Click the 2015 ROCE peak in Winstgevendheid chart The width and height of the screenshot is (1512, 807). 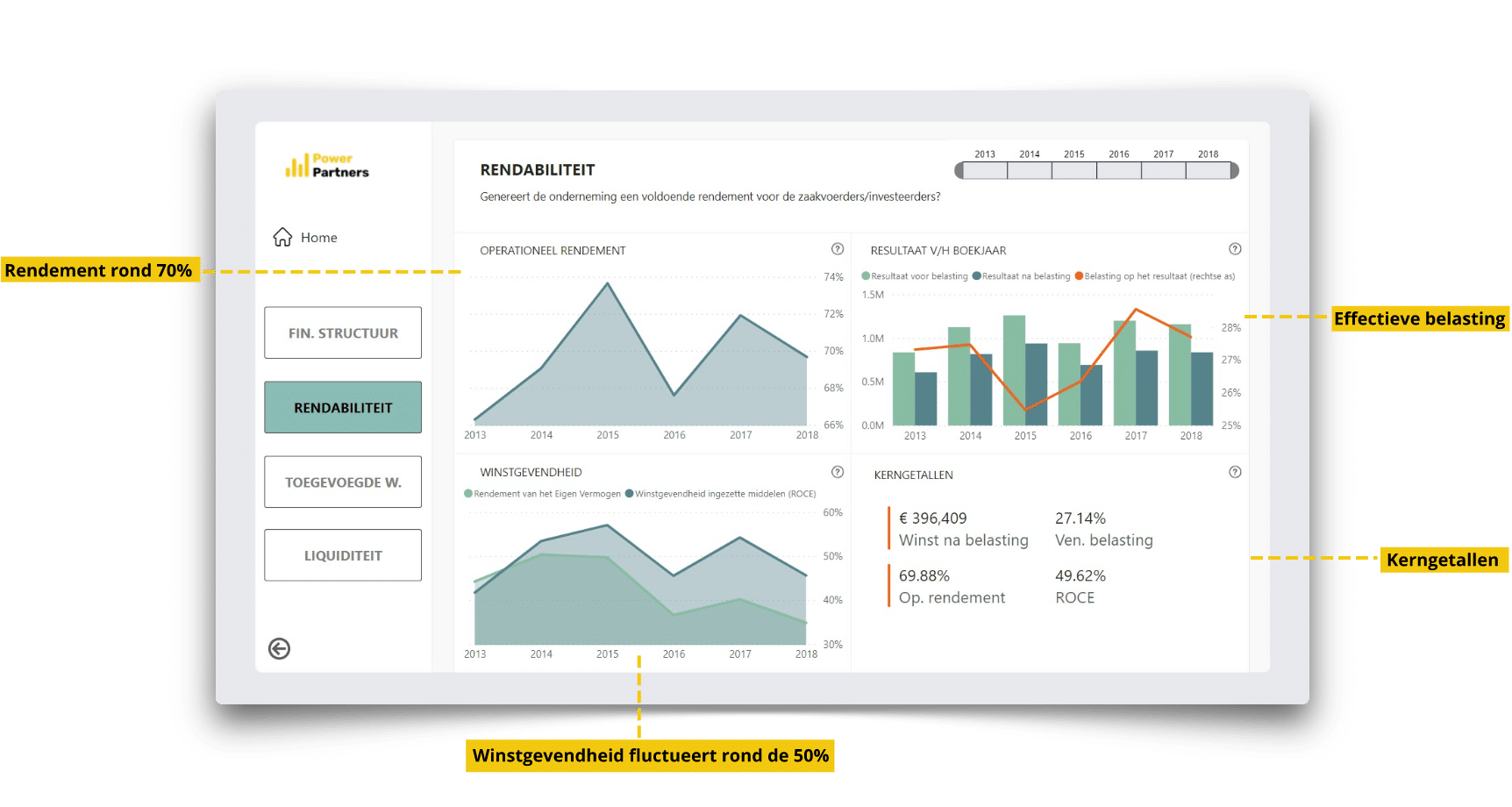[607, 525]
